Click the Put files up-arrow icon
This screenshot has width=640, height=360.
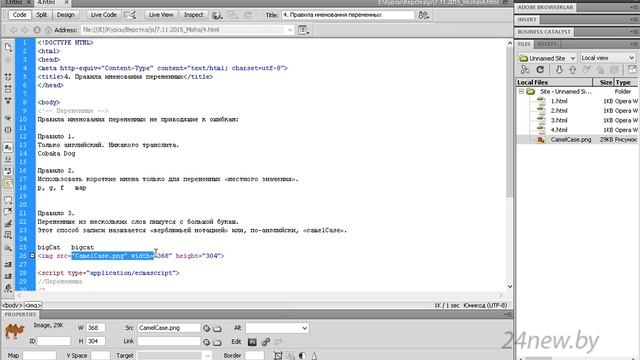coord(573,70)
